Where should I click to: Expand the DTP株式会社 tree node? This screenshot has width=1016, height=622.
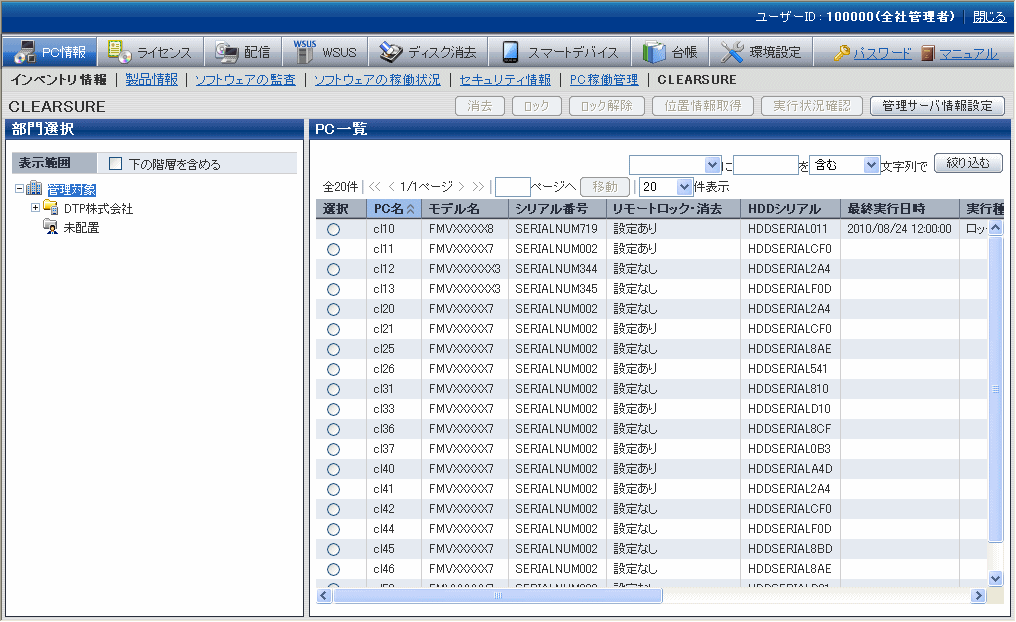pyautogui.click(x=36, y=208)
